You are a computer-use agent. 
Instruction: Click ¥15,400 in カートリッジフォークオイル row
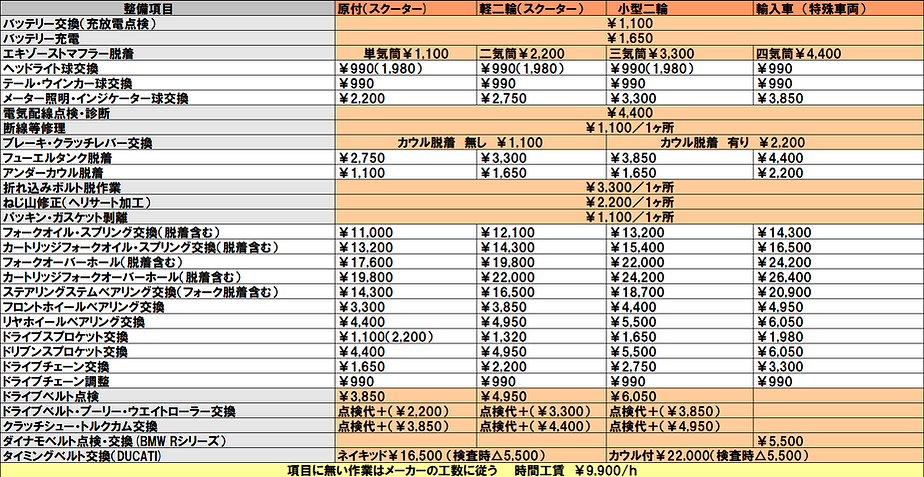(x=680, y=246)
